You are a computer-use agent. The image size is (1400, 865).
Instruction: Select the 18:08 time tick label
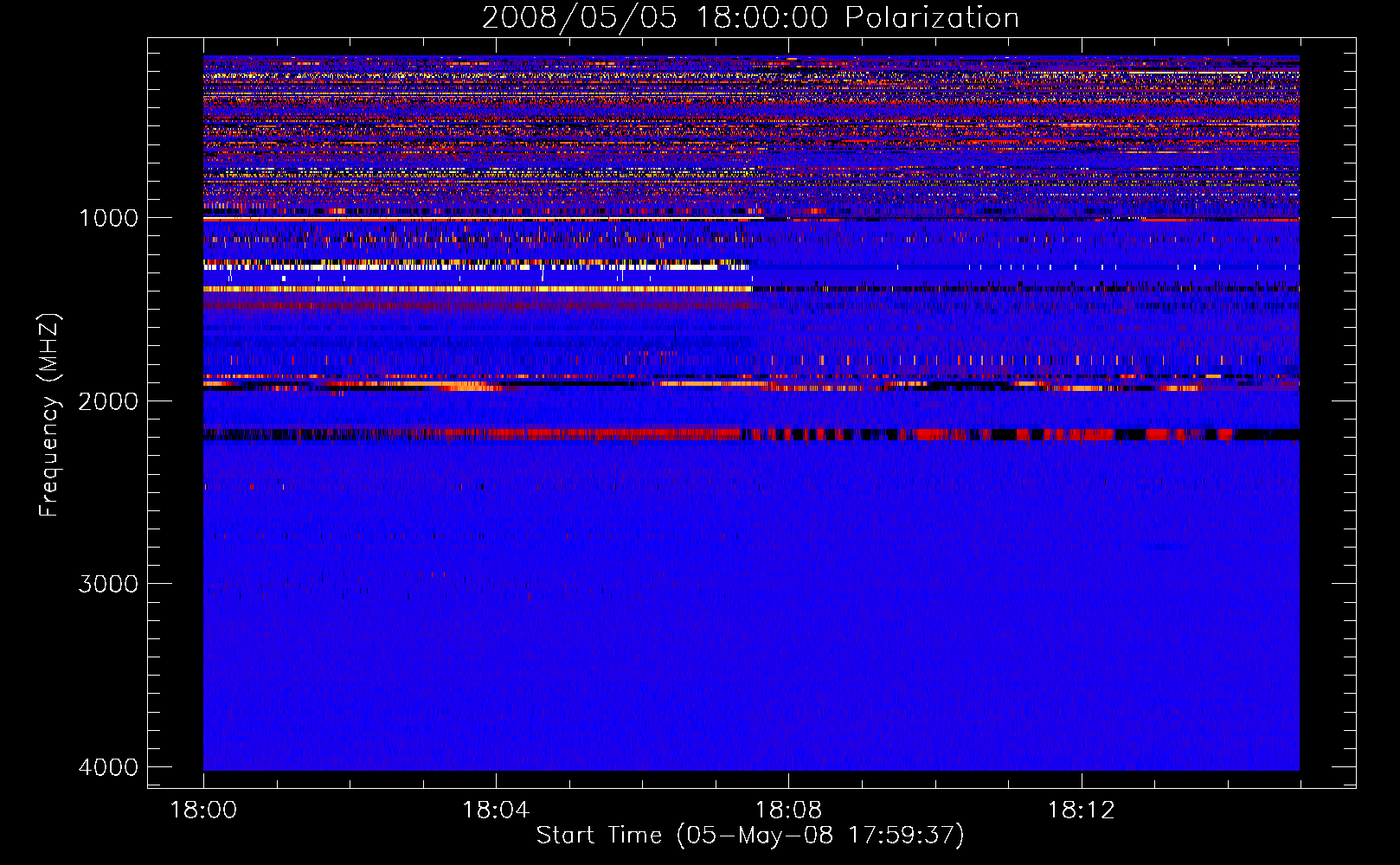click(788, 810)
